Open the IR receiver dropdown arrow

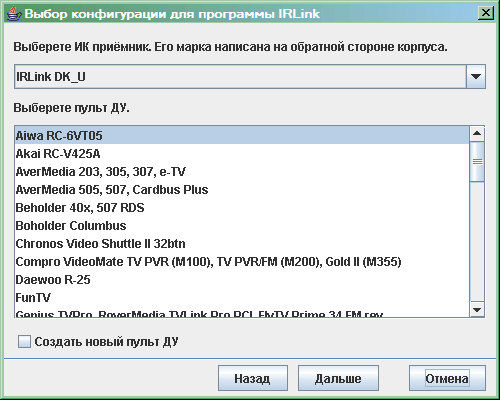click(476, 77)
